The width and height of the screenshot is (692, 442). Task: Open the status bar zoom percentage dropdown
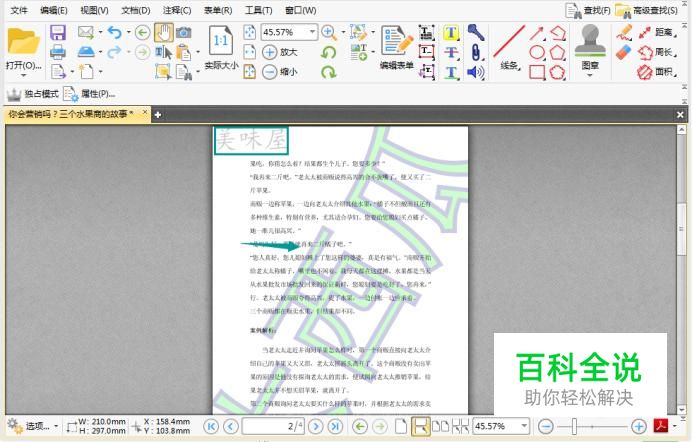[x=524, y=426]
